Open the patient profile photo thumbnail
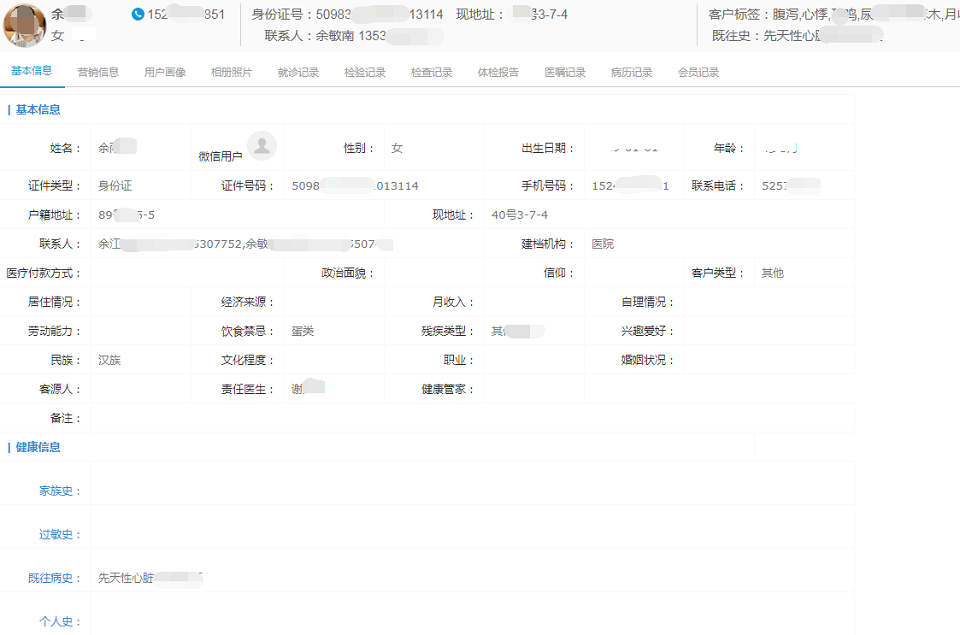 click(24, 24)
